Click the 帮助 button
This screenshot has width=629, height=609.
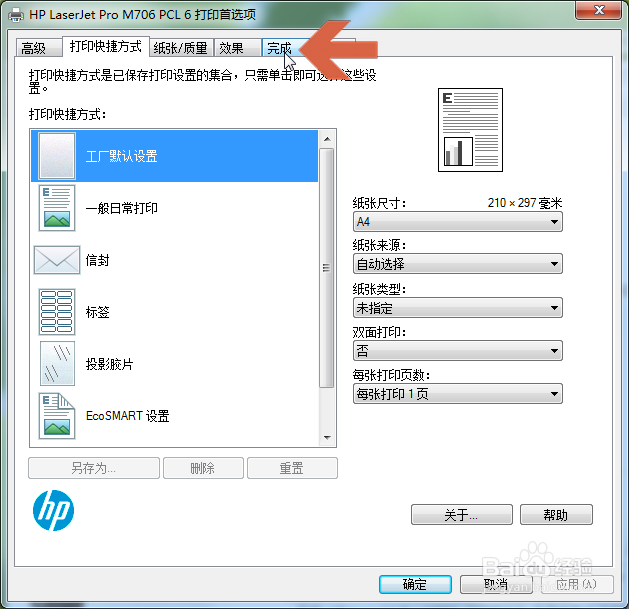(x=556, y=515)
